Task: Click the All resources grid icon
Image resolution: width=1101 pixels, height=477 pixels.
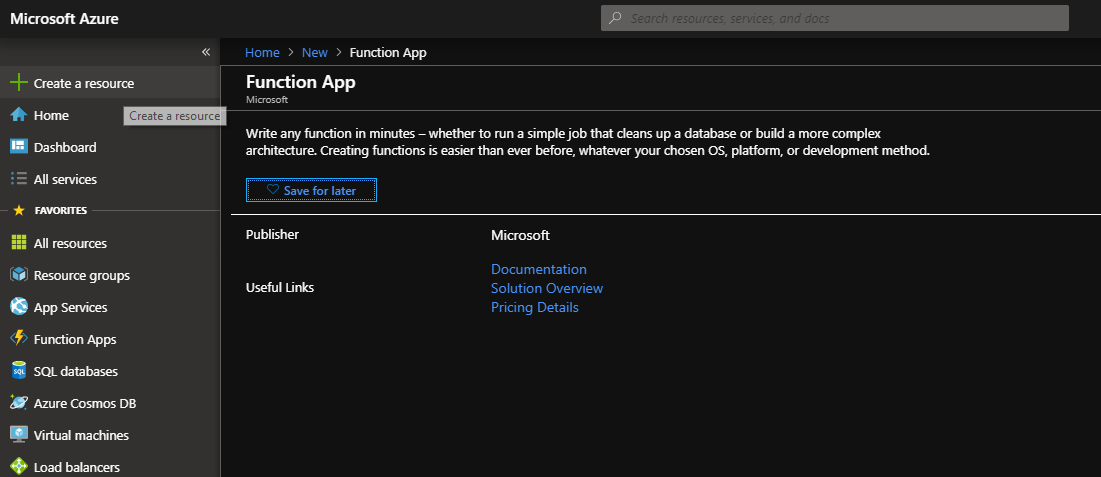Action: 19,243
